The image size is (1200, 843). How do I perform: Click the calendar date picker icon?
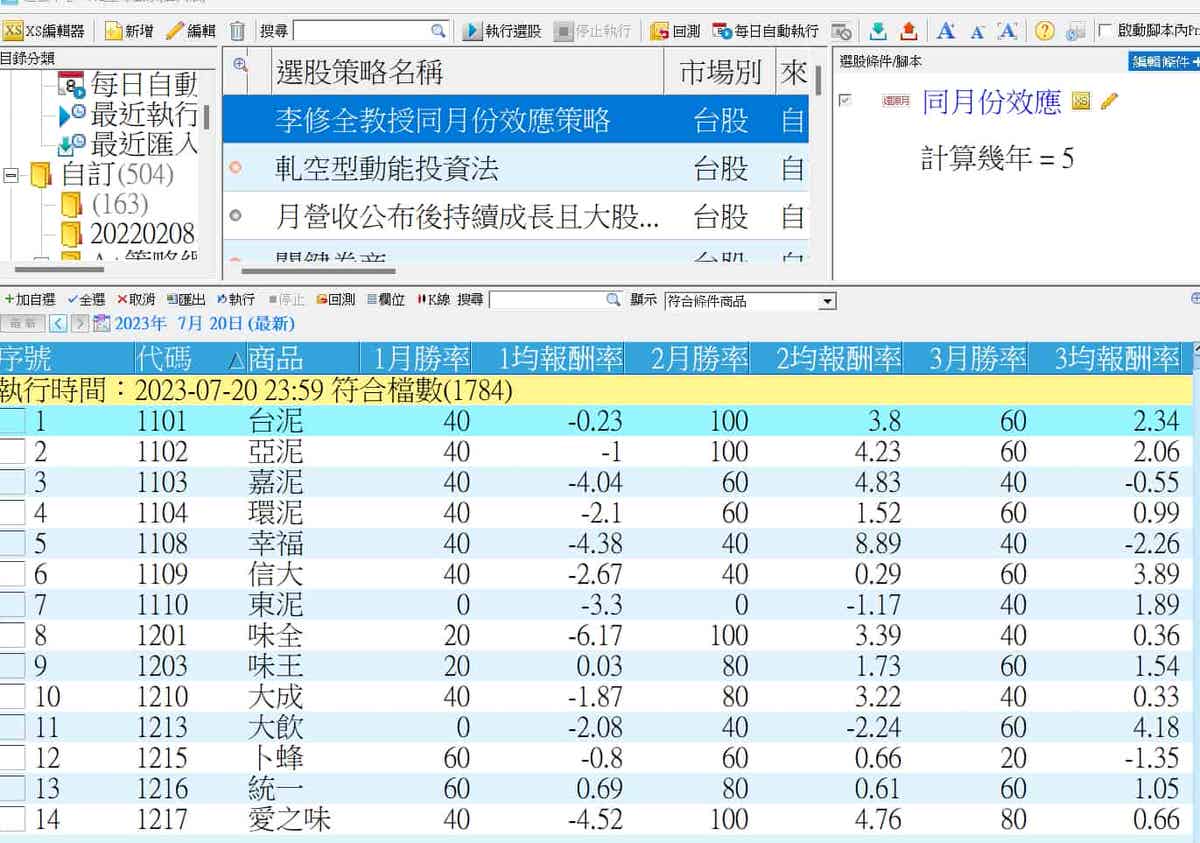[x=102, y=323]
